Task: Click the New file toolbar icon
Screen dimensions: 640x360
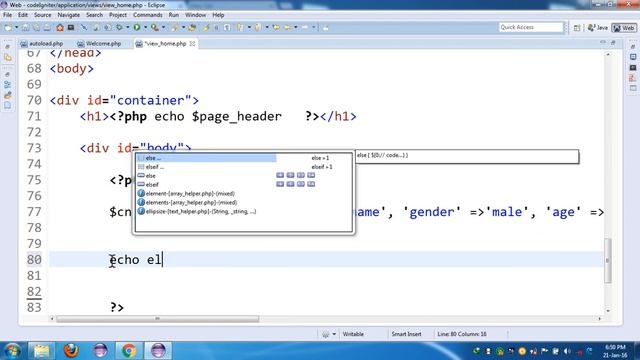Action: click(x=8, y=27)
